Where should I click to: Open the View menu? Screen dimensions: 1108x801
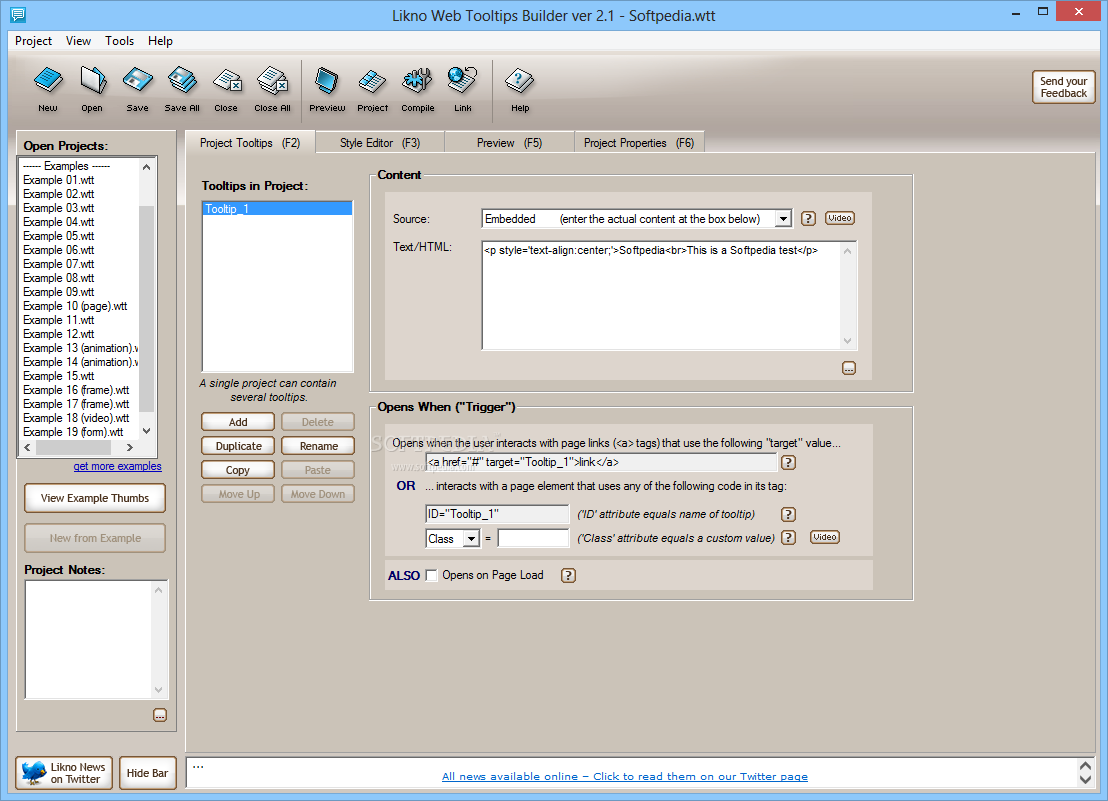pos(78,41)
